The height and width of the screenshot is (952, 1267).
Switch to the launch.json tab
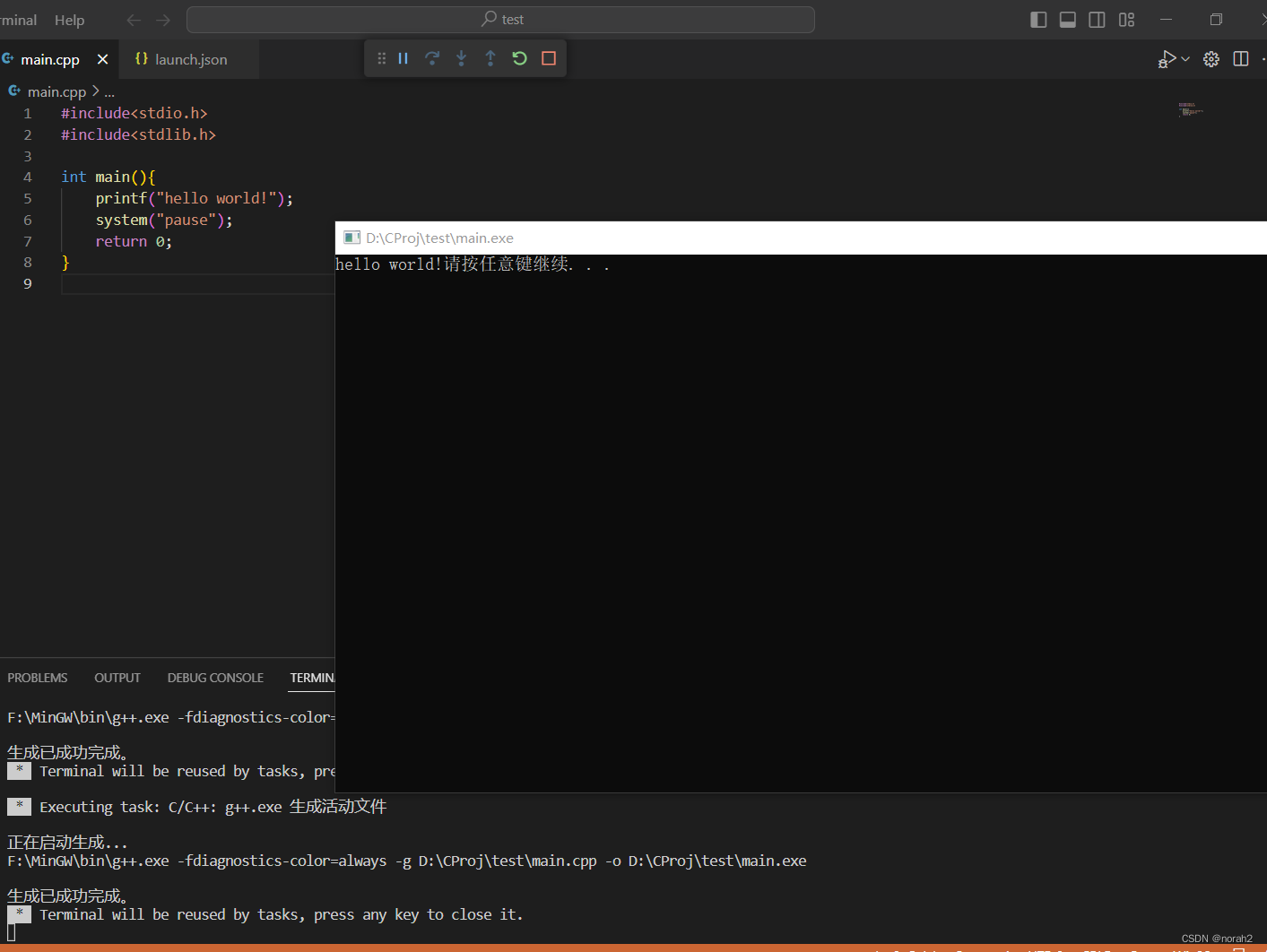(x=189, y=59)
